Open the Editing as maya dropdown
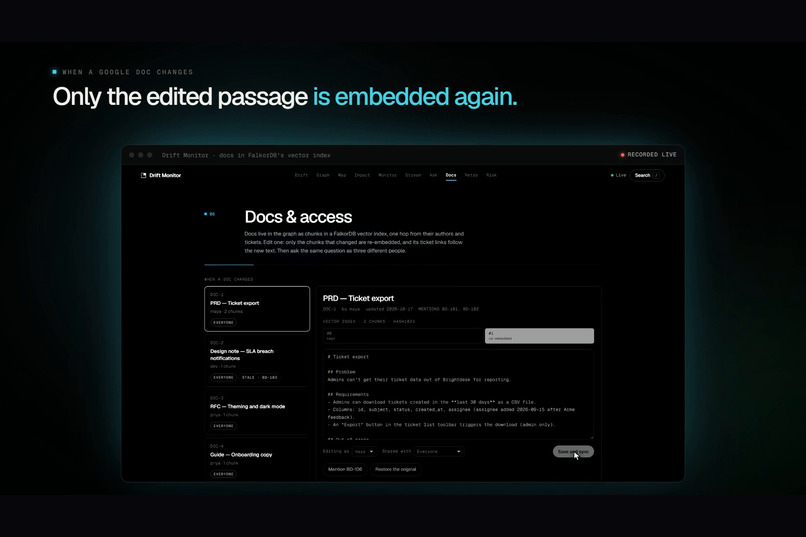806x537 pixels. (x=364, y=452)
